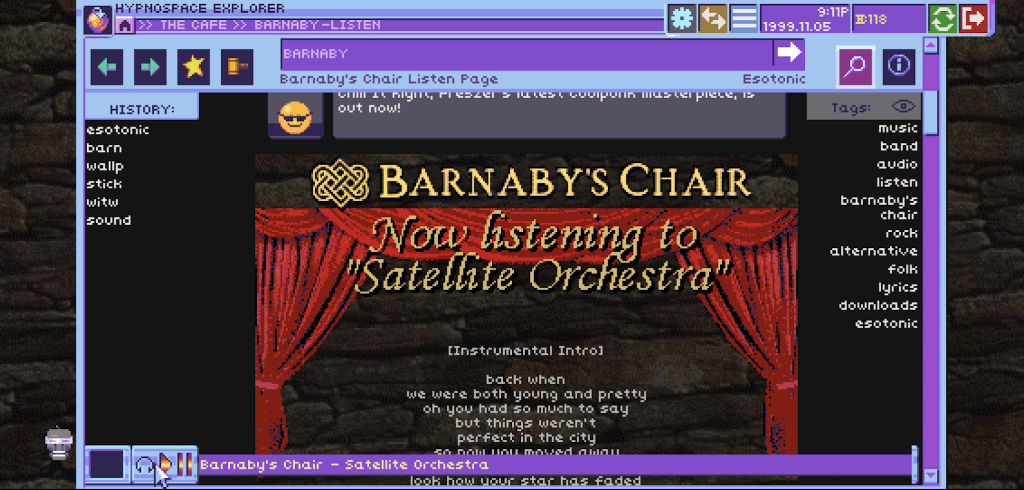The height and width of the screenshot is (490, 1024).
Task: Click the green refresh icon
Action: coord(942,18)
